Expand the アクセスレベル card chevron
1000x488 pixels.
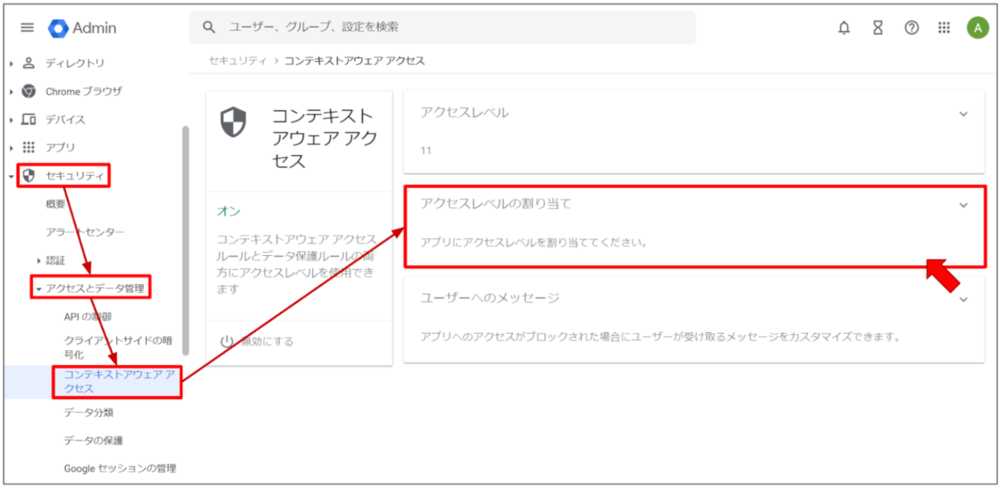(964, 114)
